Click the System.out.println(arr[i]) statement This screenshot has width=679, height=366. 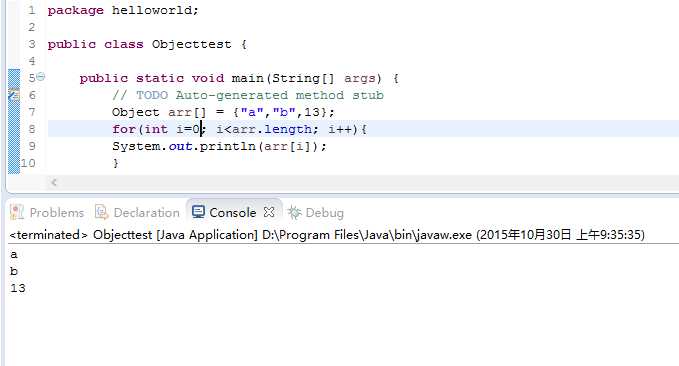click(220, 146)
